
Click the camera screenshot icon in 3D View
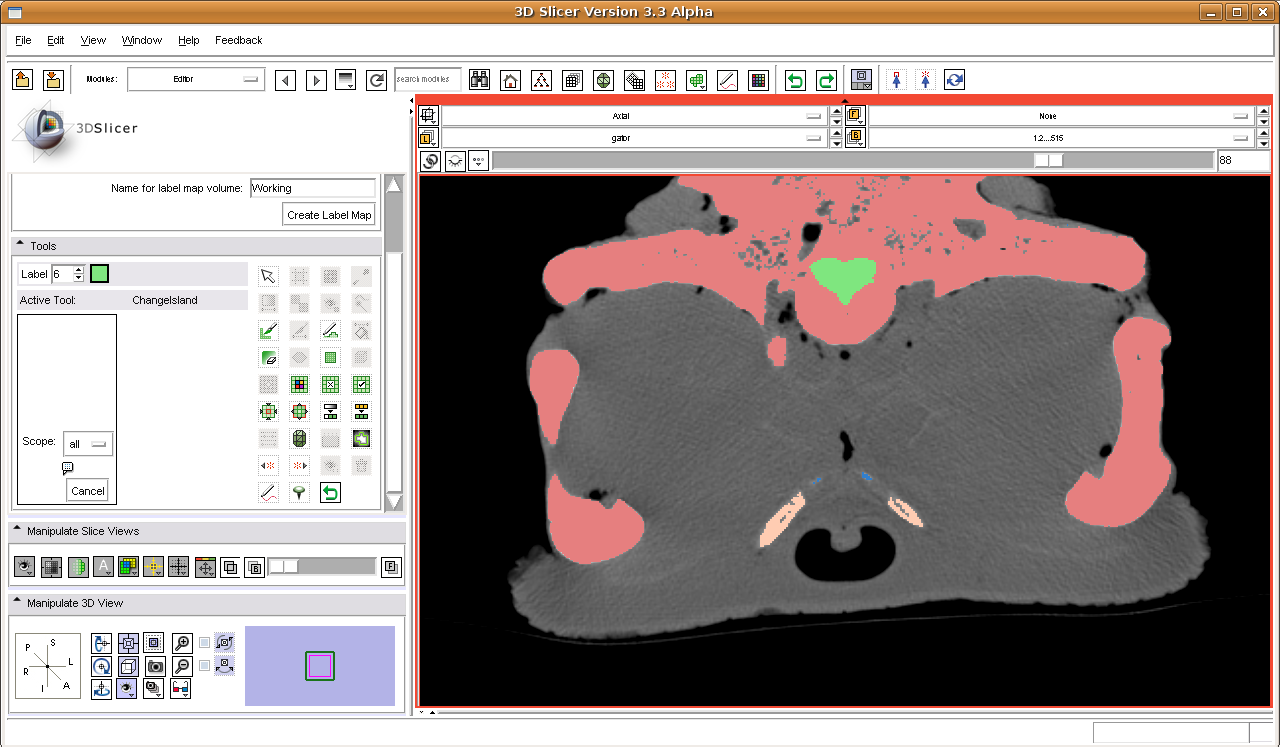point(155,666)
